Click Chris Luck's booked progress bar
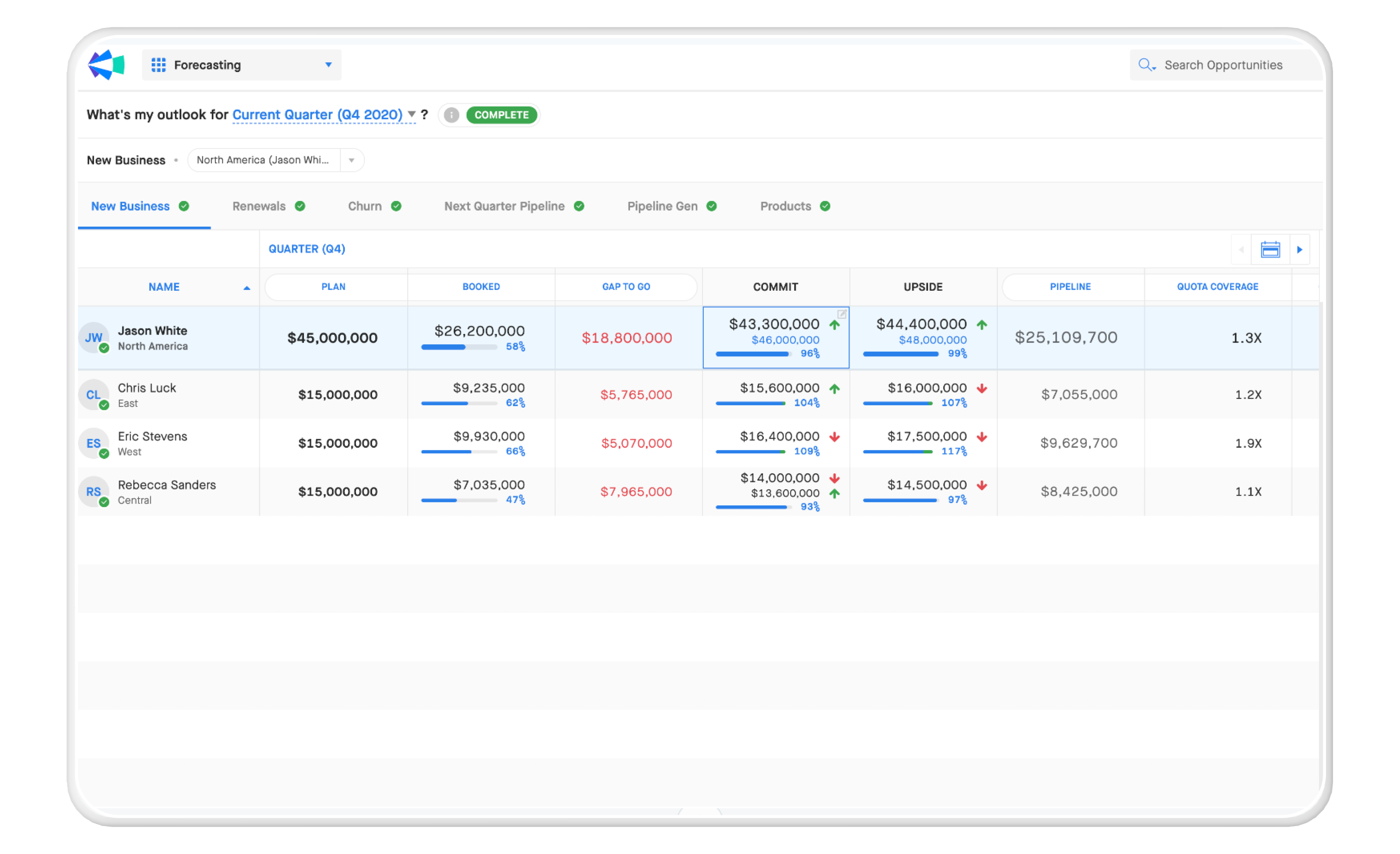 pyautogui.click(x=459, y=403)
